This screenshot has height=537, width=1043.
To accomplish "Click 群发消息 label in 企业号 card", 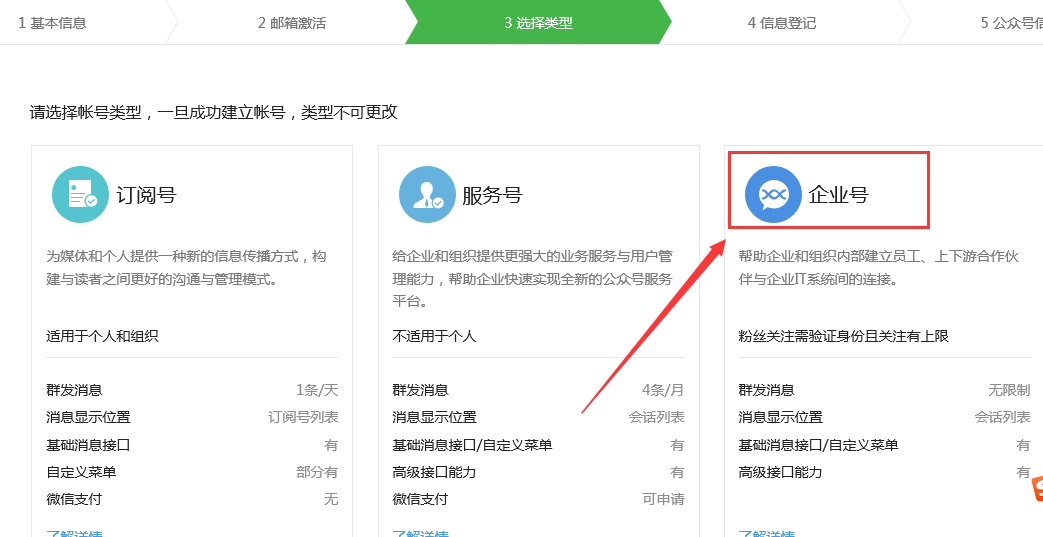I will [766, 390].
